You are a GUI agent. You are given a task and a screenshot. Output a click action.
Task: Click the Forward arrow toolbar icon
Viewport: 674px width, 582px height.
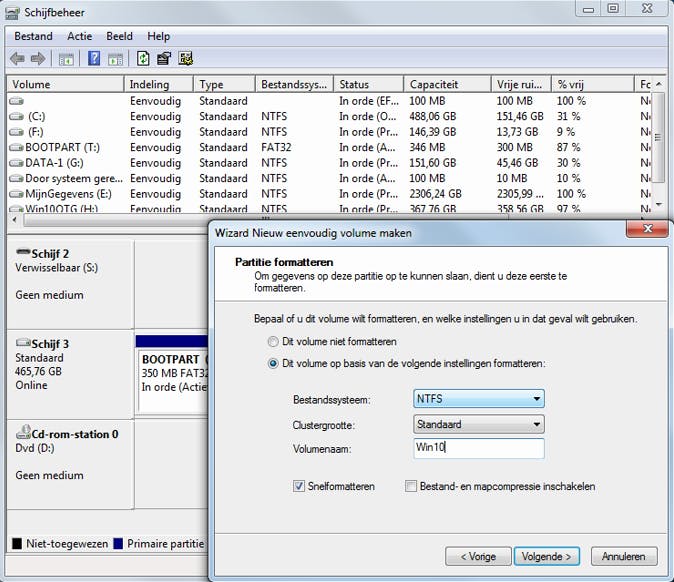38,58
